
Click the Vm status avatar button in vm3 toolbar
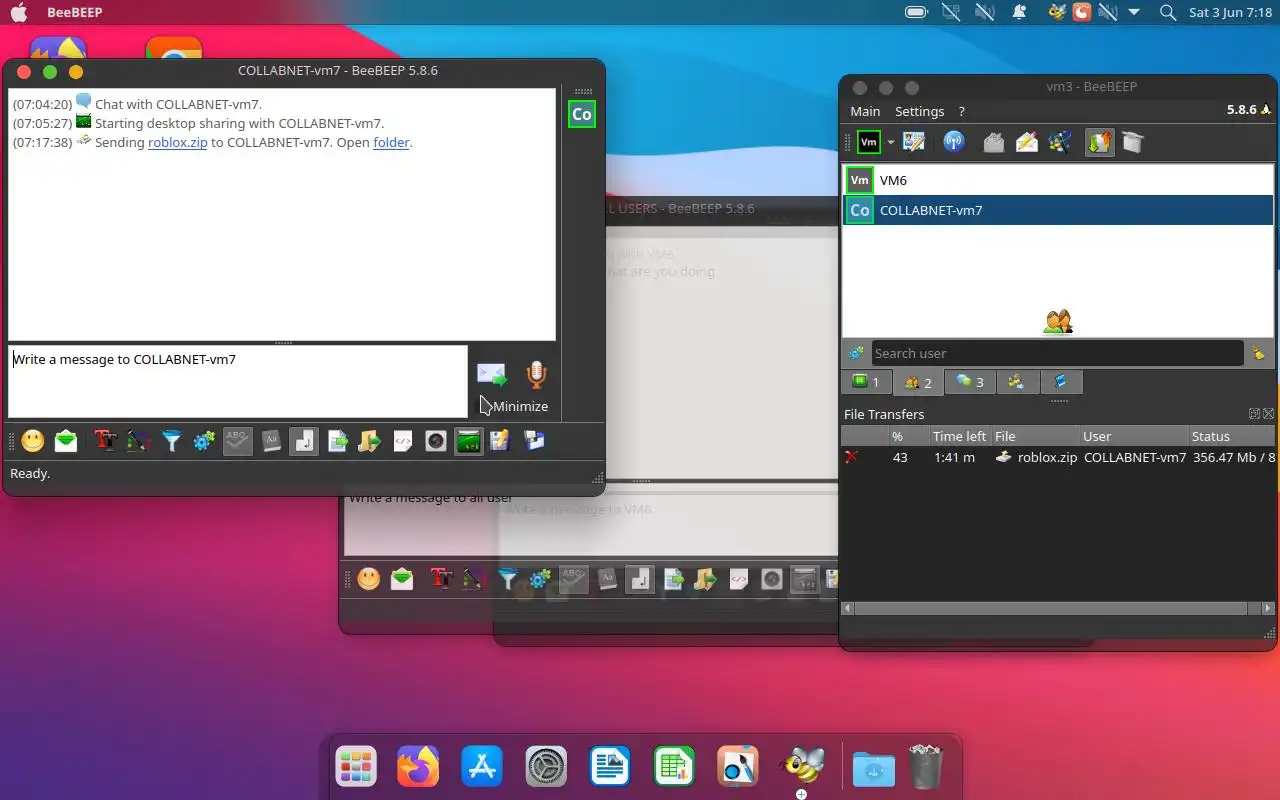coord(869,142)
